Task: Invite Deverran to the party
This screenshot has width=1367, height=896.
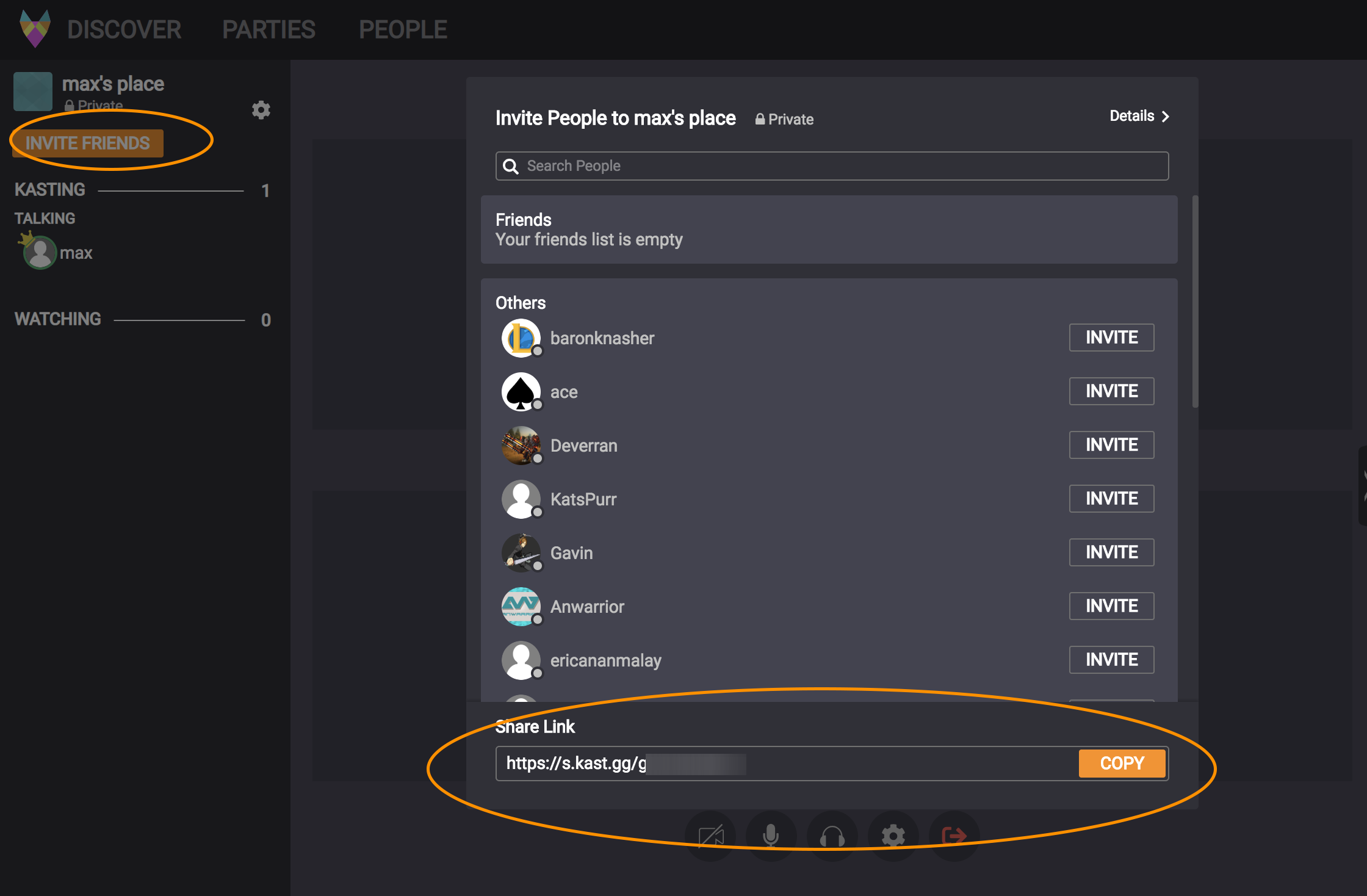Action: (1111, 445)
